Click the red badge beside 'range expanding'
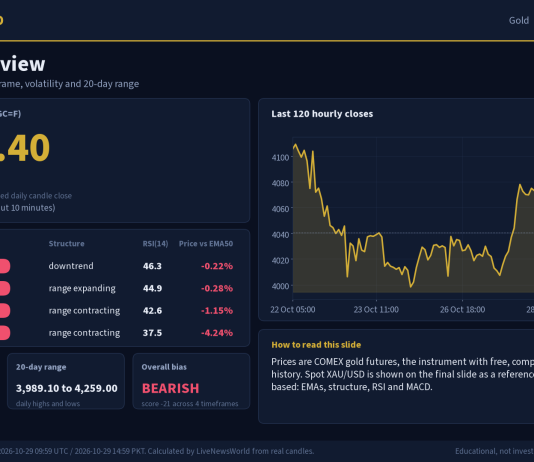 (x=5, y=288)
